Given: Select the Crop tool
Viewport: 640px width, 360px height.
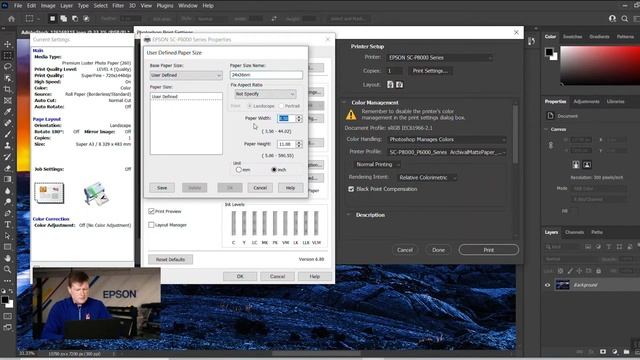Looking at the screenshot, I should click(x=7, y=89).
